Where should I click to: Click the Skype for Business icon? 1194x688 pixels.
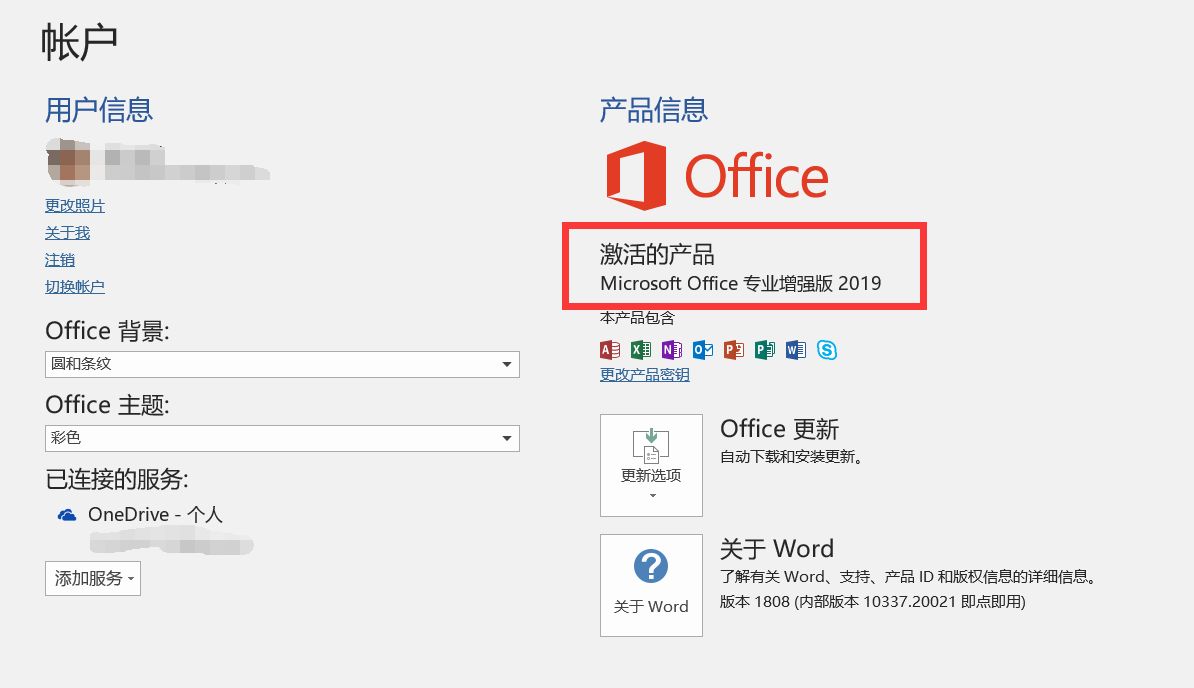tap(827, 349)
